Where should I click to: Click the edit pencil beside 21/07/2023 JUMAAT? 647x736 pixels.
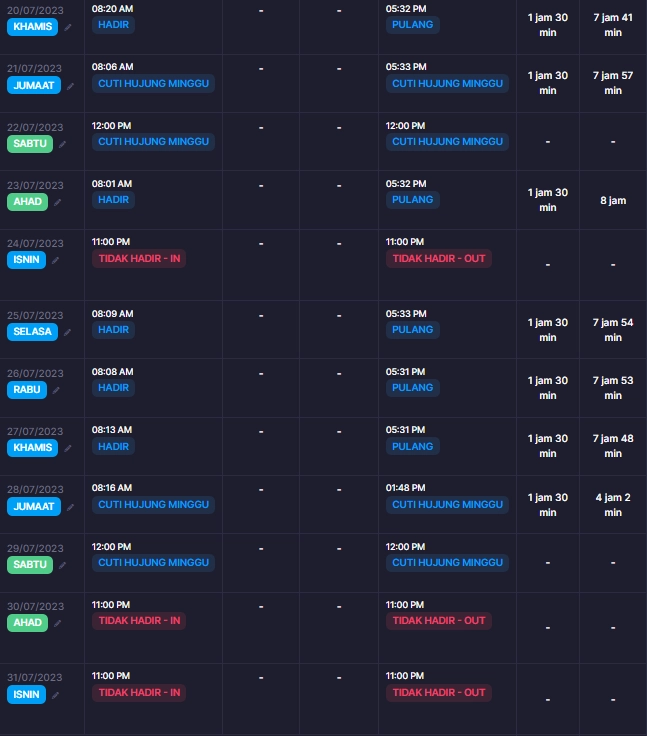tap(70, 86)
